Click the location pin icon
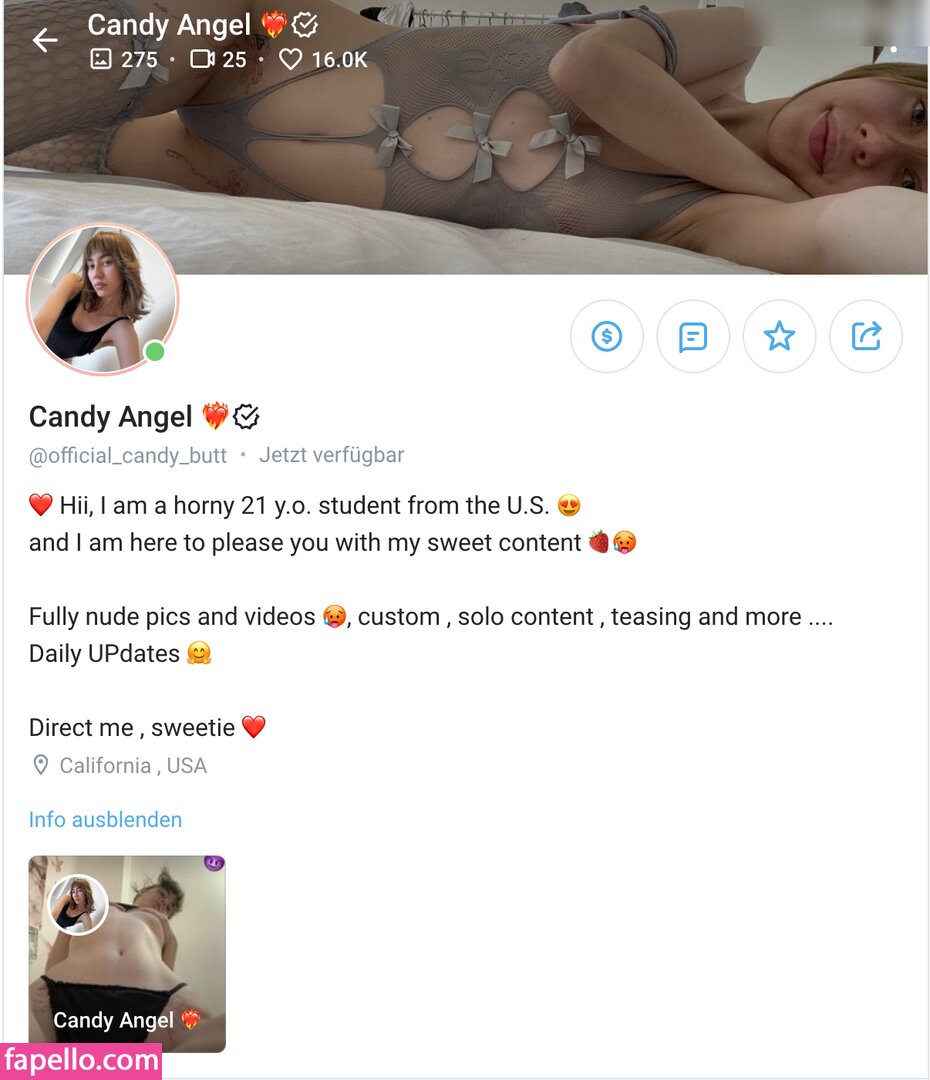The height and width of the screenshot is (1080, 930). pos(41,765)
